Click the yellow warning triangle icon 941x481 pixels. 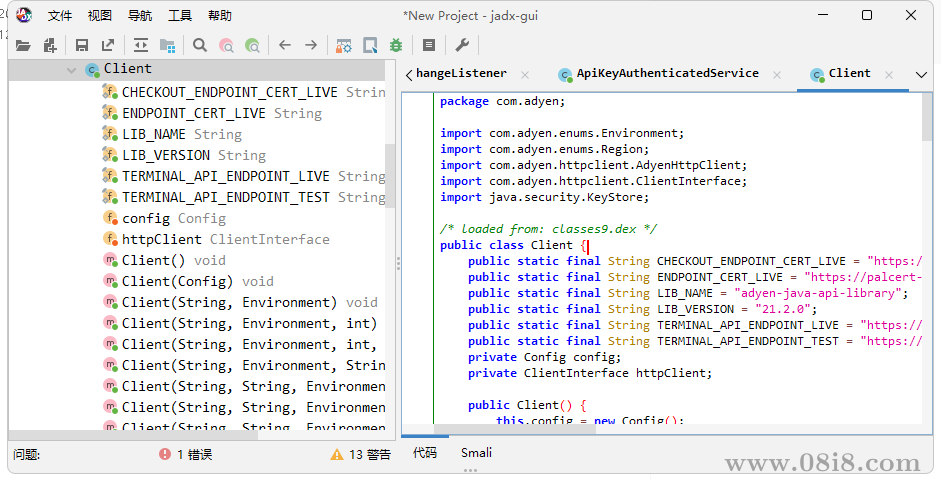tap(337, 455)
